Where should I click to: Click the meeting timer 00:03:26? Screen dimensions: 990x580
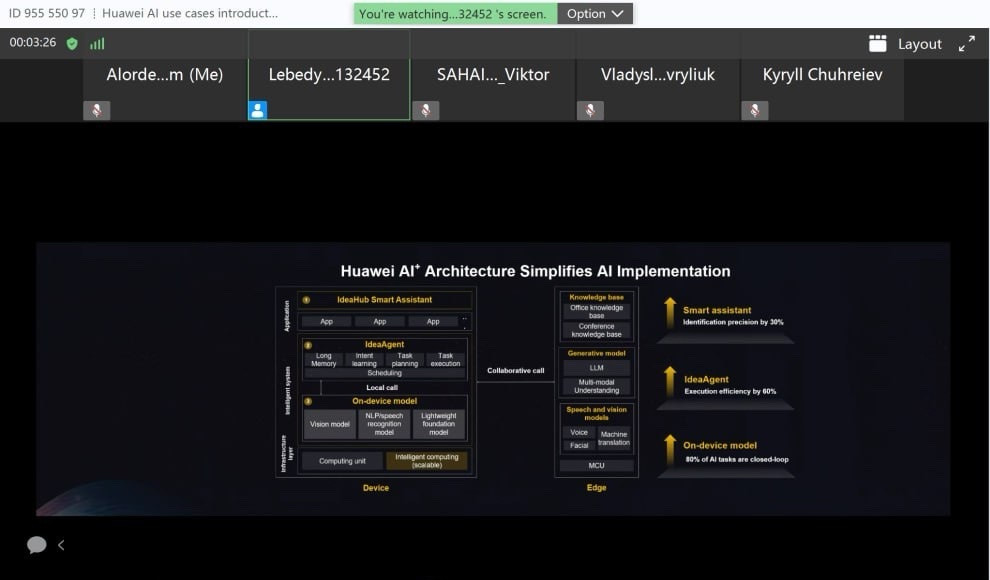(x=33, y=43)
